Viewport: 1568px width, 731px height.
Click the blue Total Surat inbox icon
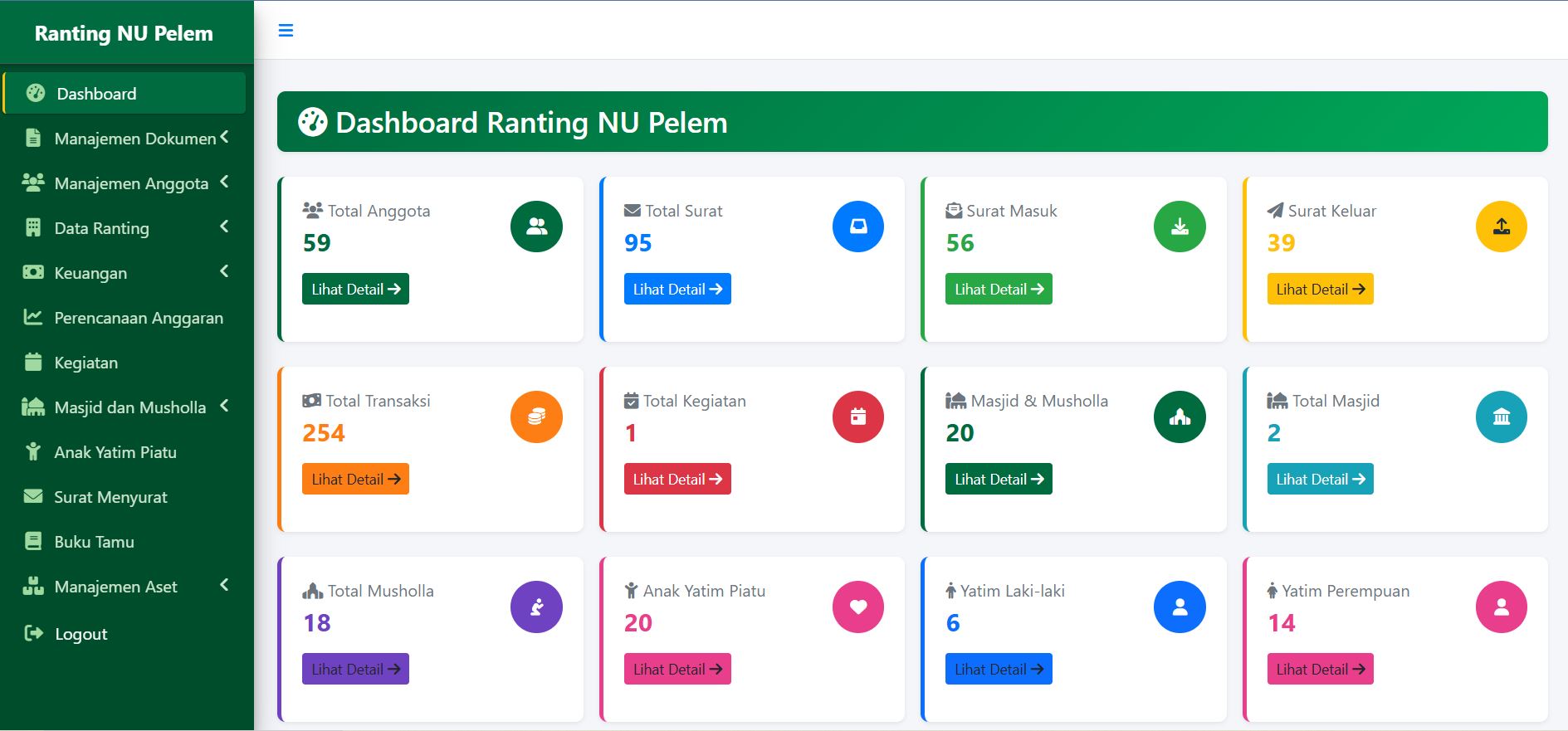[x=857, y=227]
